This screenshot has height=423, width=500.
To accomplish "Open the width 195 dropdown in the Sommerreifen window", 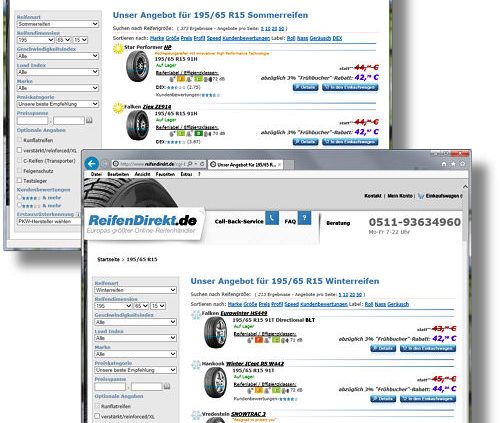I will [36, 40].
